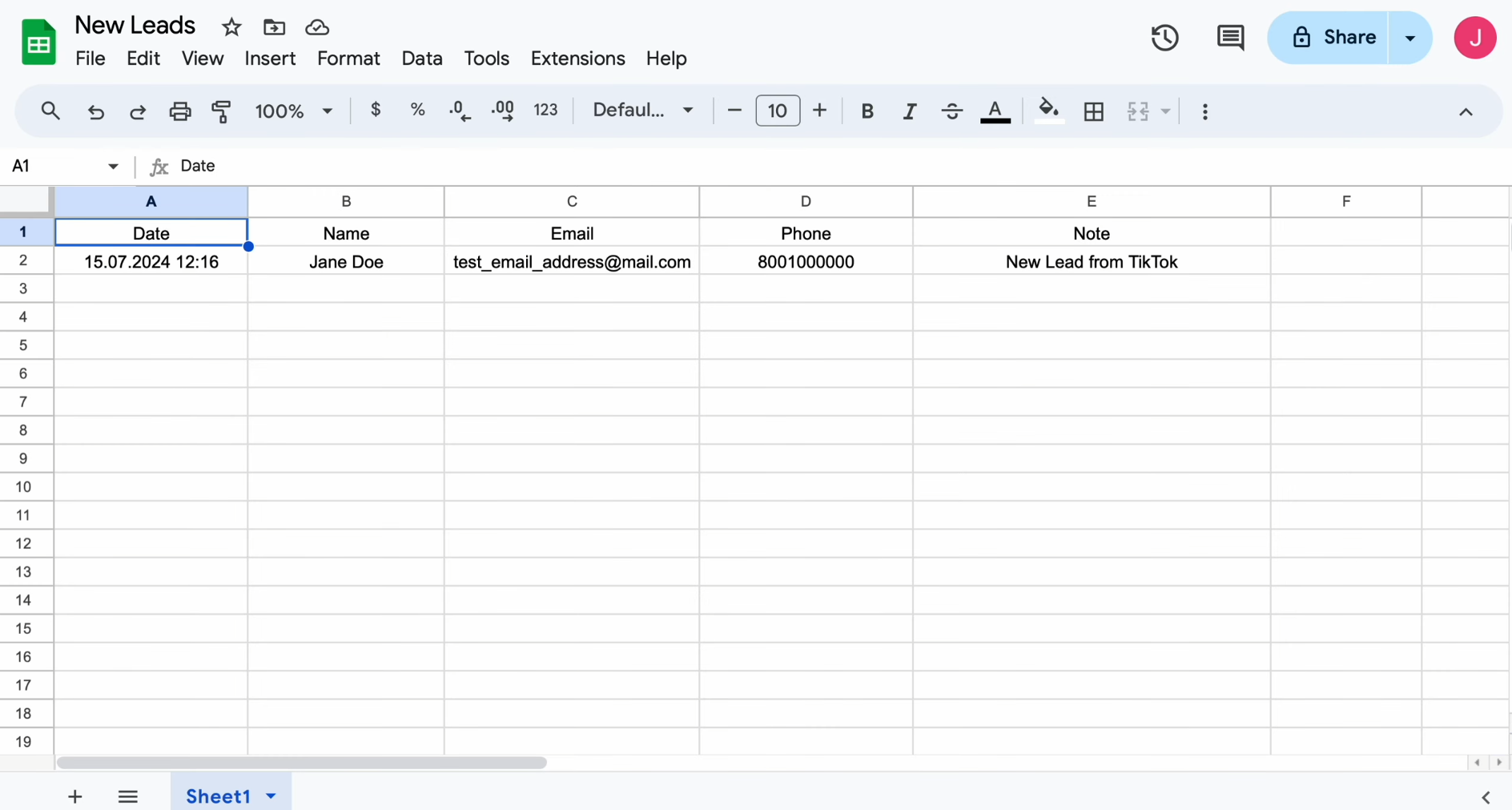Expand the merge cells options arrow

(1166, 111)
